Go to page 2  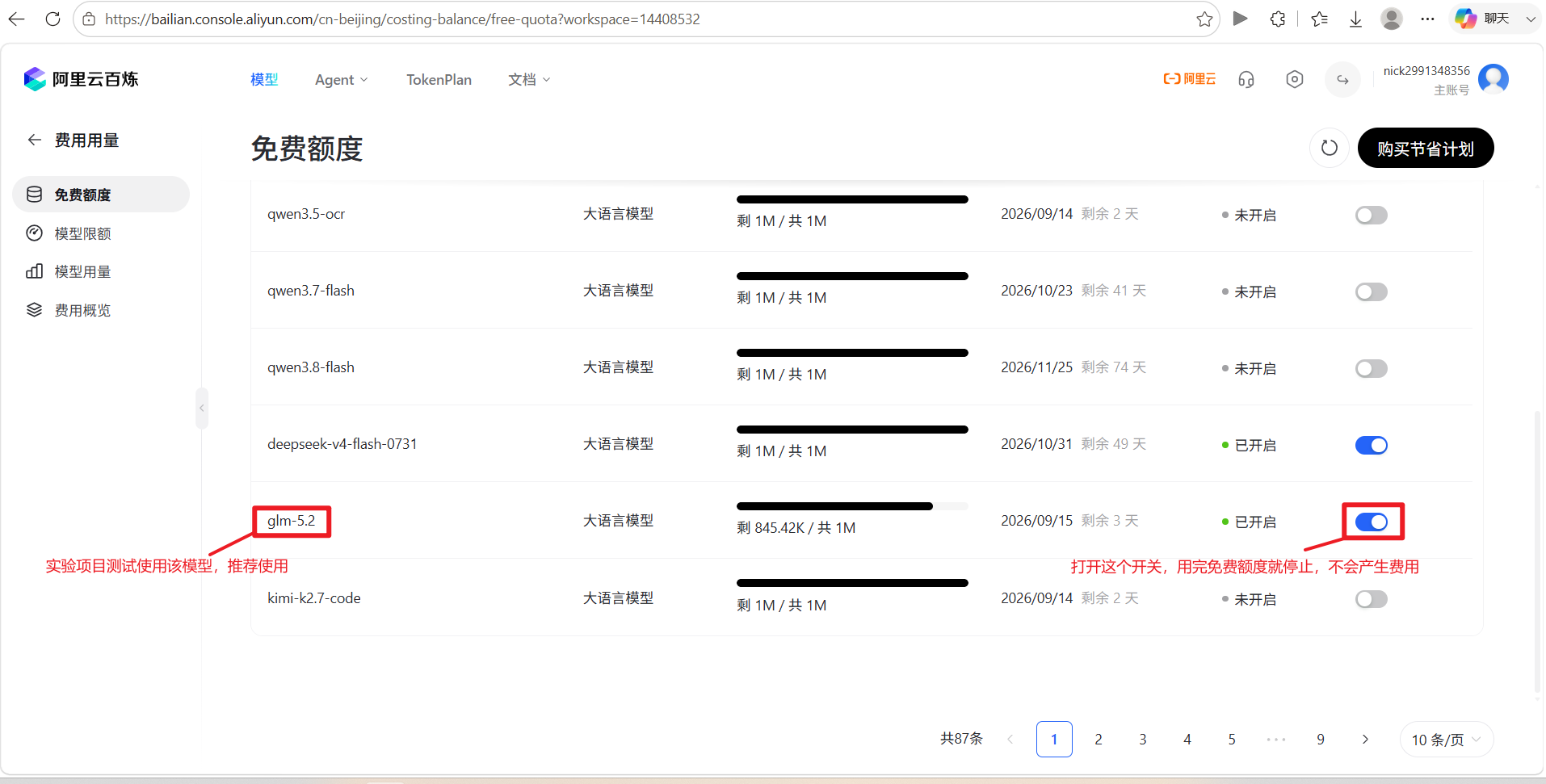tap(1099, 739)
